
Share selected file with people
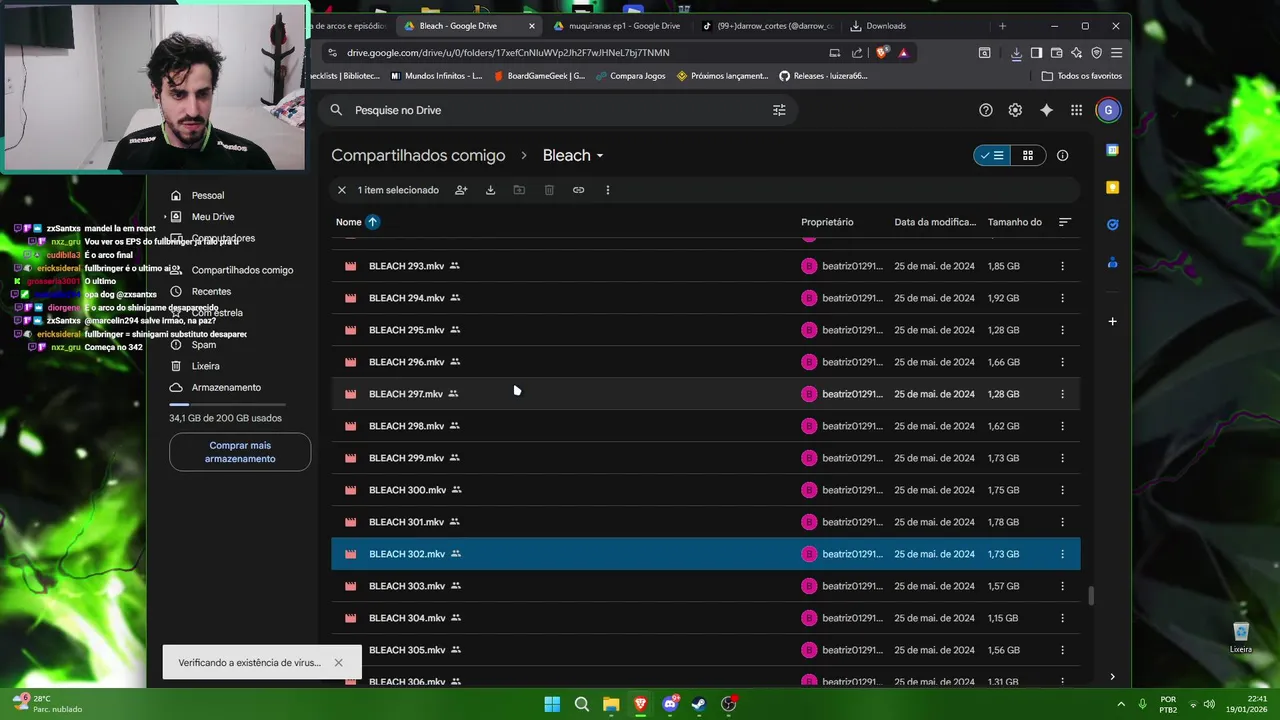[461, 190]
